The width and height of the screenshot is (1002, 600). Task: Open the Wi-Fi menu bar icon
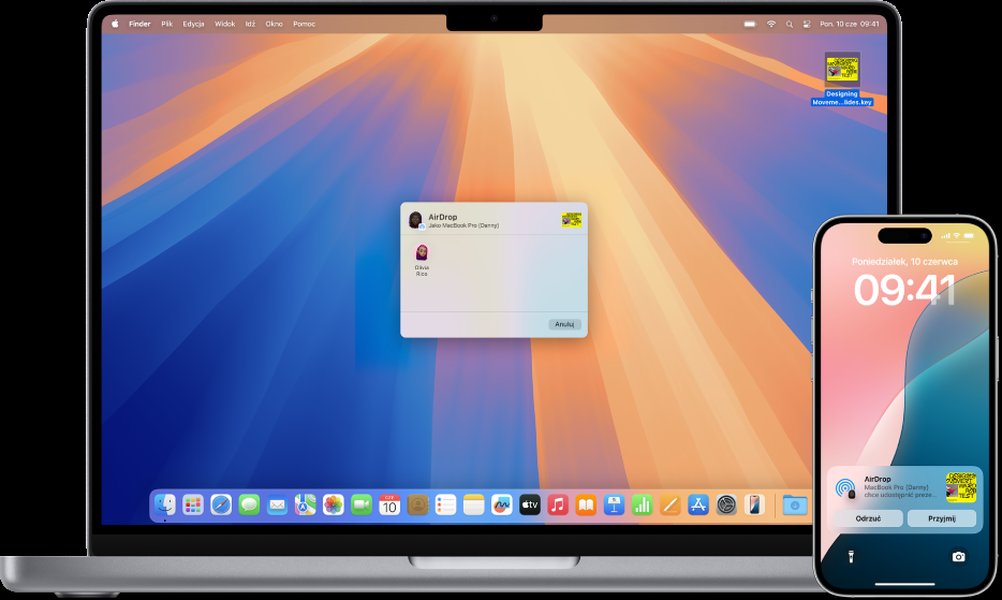coord(771,24)
